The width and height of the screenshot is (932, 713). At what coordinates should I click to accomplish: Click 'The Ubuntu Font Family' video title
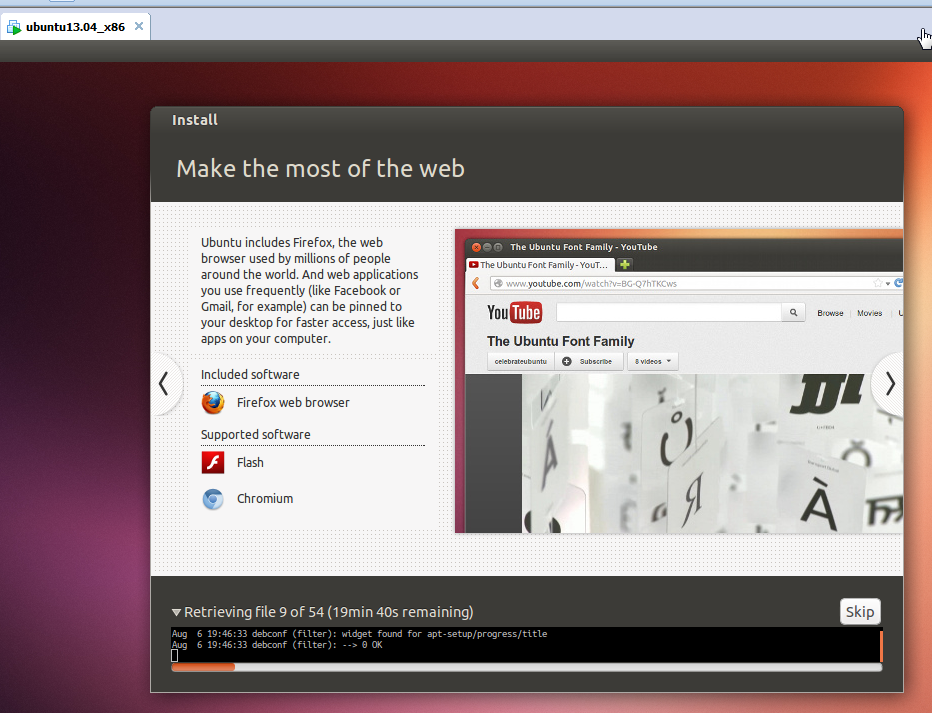click(x=561, y=341)
